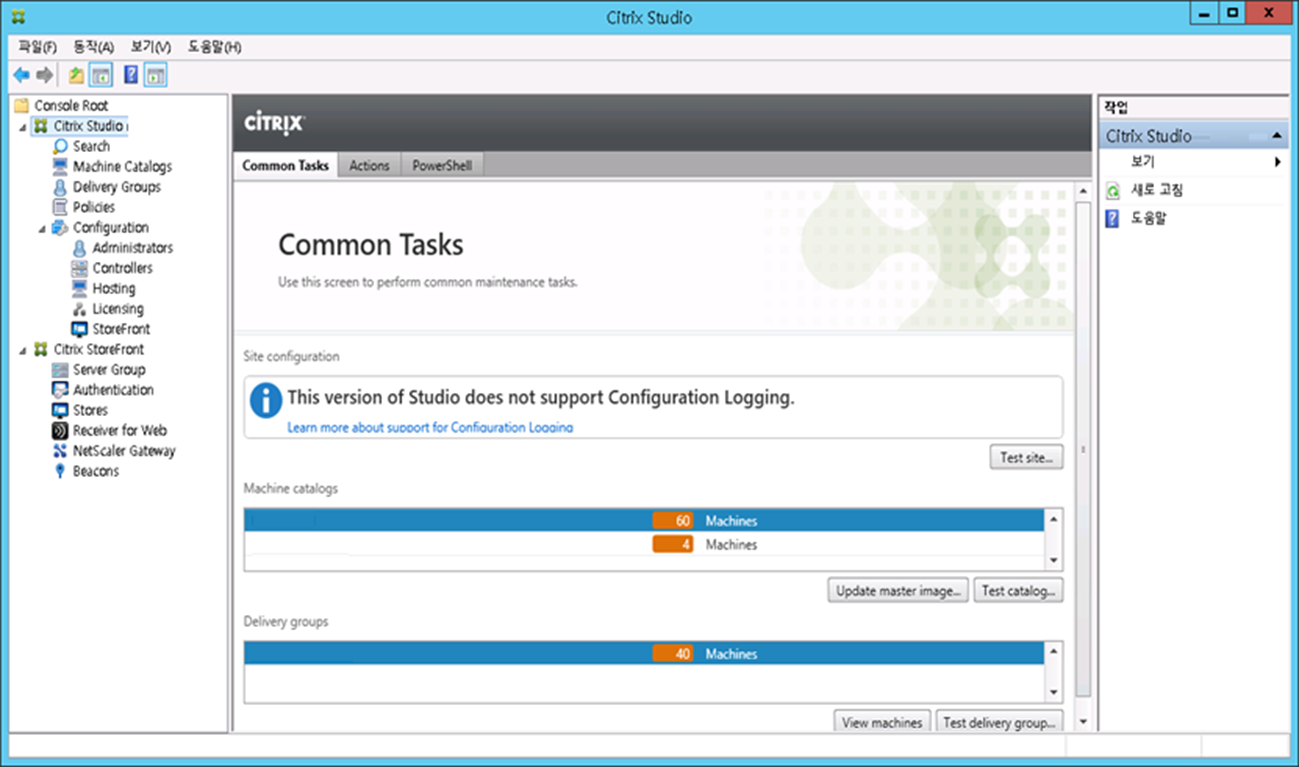Click the Up one level folder icon
This screenshot has height=767, width=1299.
pyautogui.click(x=77, y=75)
